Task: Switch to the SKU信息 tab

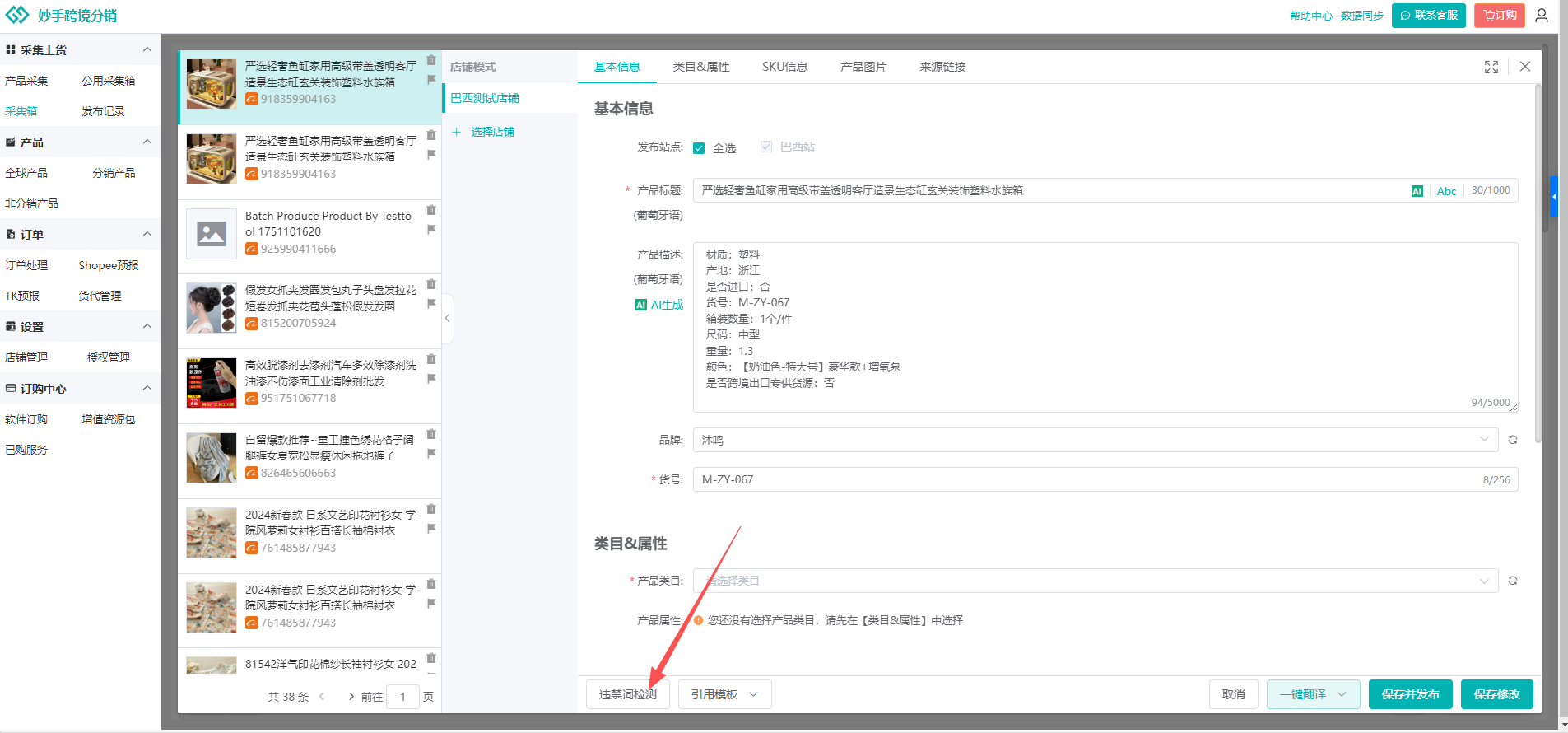Action: click(784, 67)
